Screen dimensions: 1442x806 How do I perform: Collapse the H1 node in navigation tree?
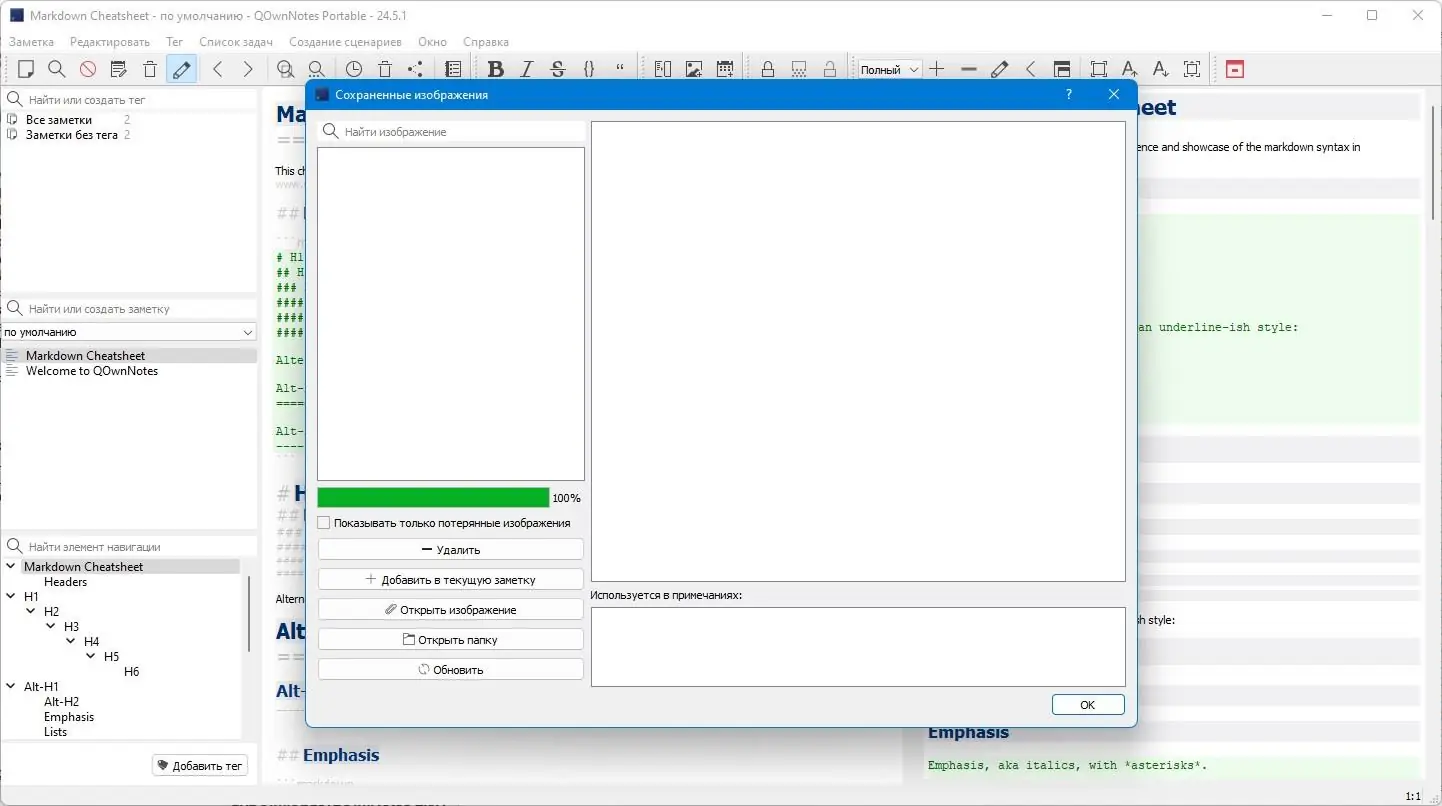[x=11, y=596]
